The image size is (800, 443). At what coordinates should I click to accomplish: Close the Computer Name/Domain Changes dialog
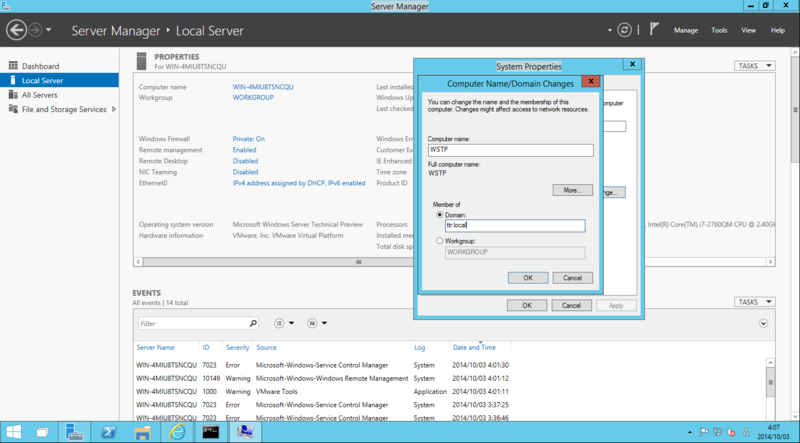coord(591,82)
